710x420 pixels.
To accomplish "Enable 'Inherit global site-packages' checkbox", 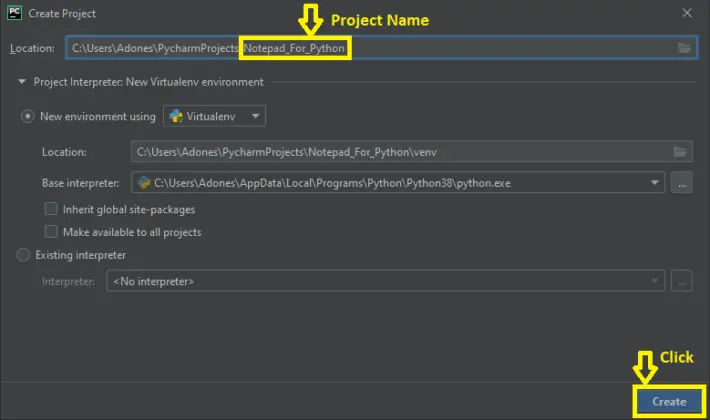I will (51, 210).
